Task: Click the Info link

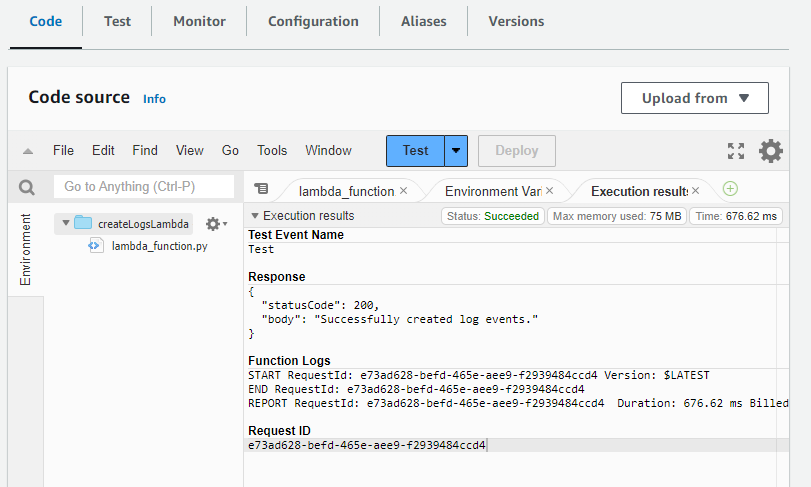Action: (154, 99)
